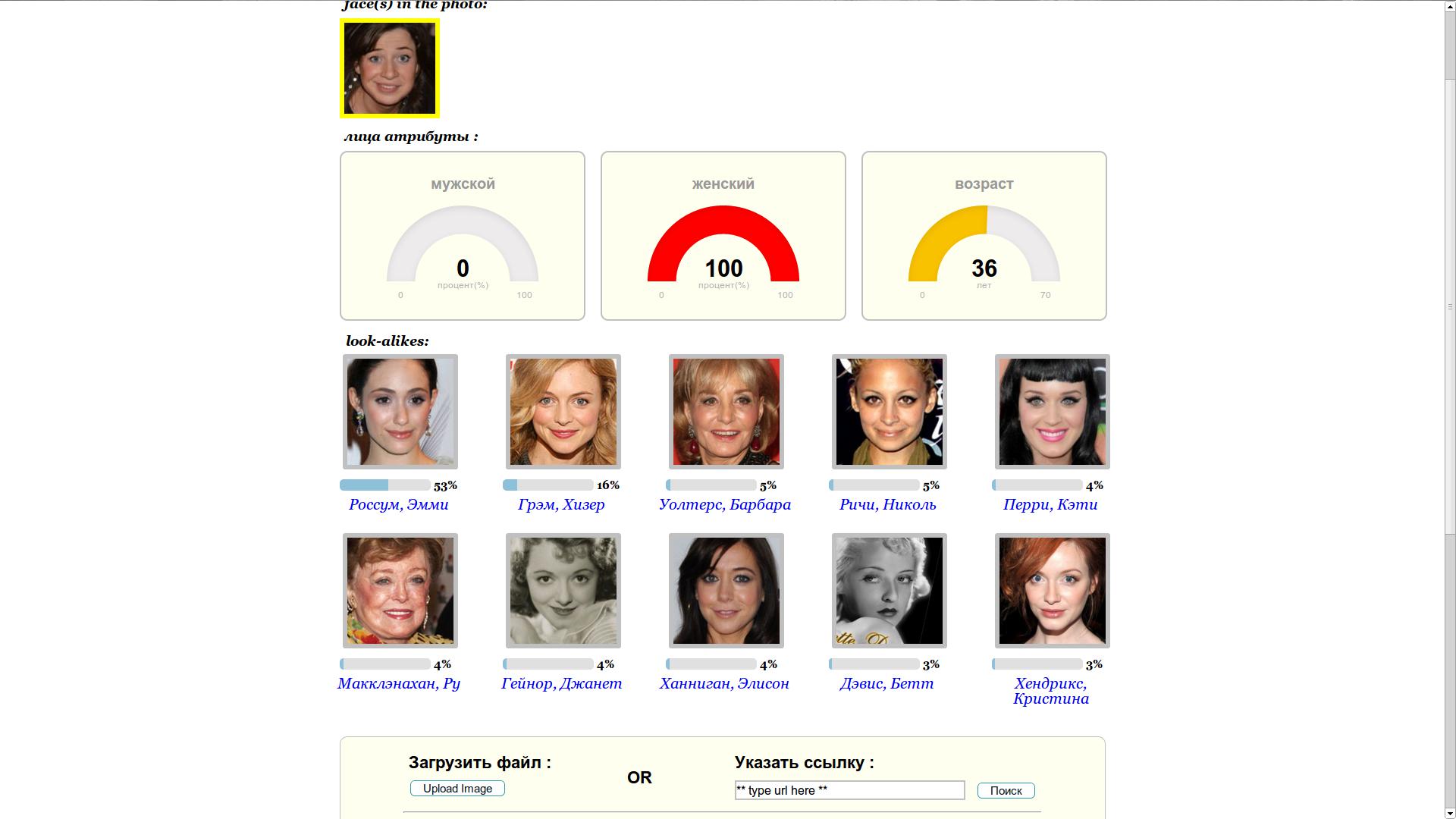The image size is (1456, 819).
Task: Open the Ричи, Николь look-alike photo
Action: click(889, 412)
